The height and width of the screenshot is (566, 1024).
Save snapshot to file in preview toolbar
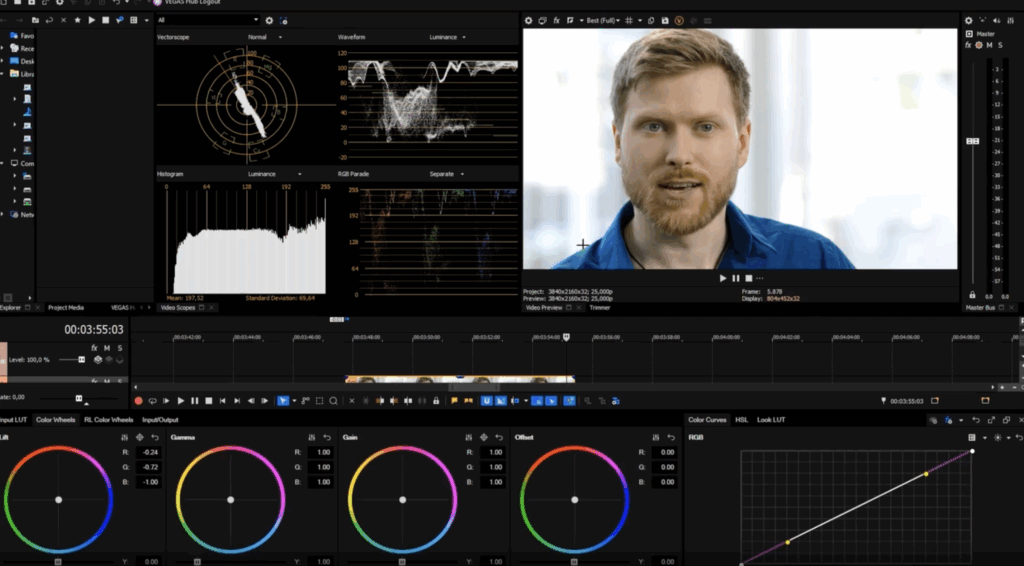coord(665,21)
